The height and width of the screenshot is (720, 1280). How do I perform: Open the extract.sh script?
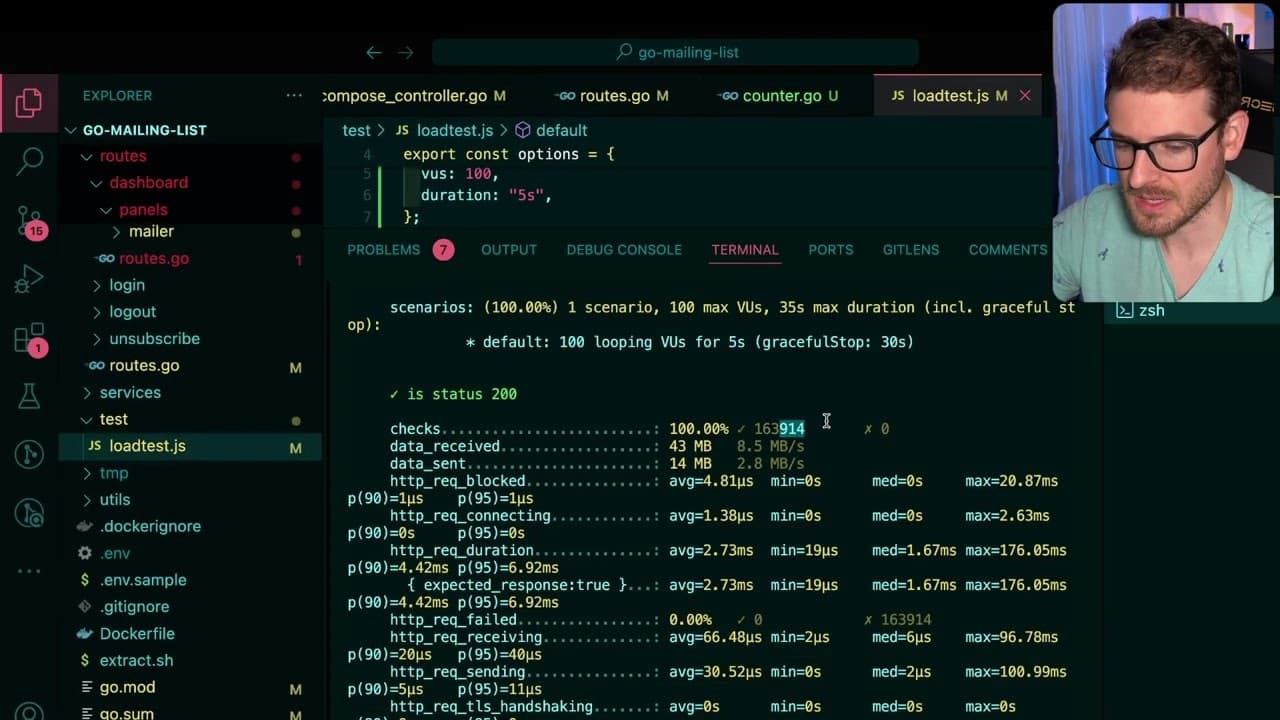(190, 660)
